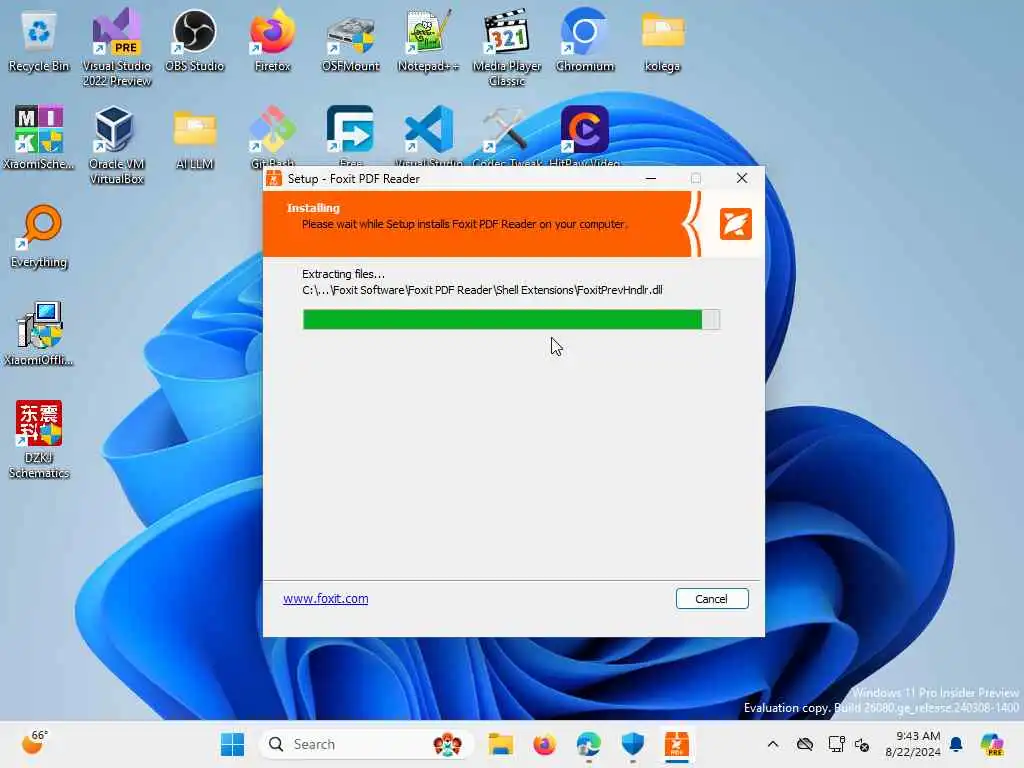This screenshot has width=1024, height=768.
Task: Open Windows Security shield in taskbar
Action: [632, 744]
